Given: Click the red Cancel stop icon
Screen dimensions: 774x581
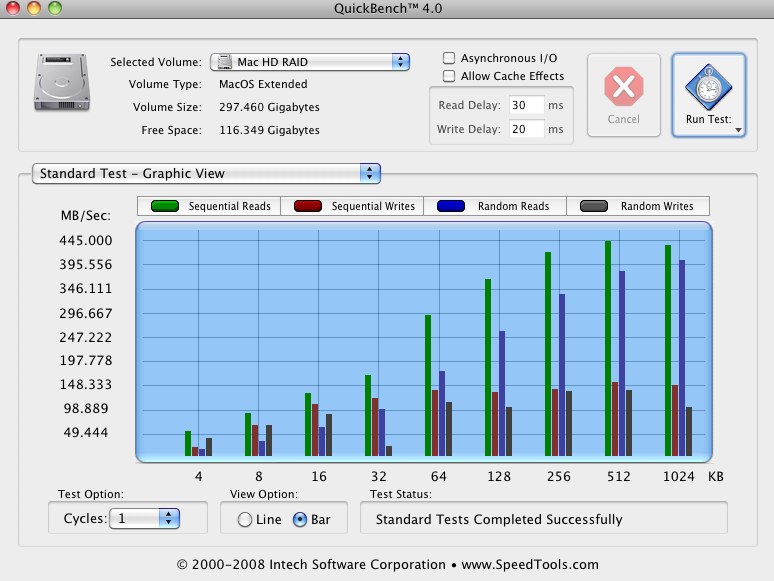Looking at the screenshot, I should [623, 86].
